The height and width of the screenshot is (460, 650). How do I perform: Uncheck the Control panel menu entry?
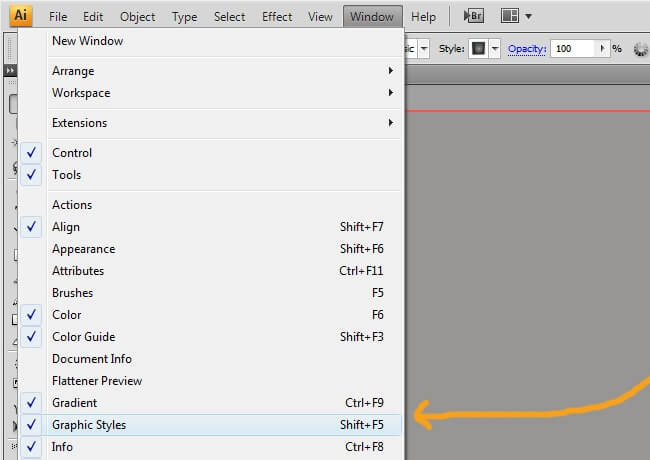72,153
